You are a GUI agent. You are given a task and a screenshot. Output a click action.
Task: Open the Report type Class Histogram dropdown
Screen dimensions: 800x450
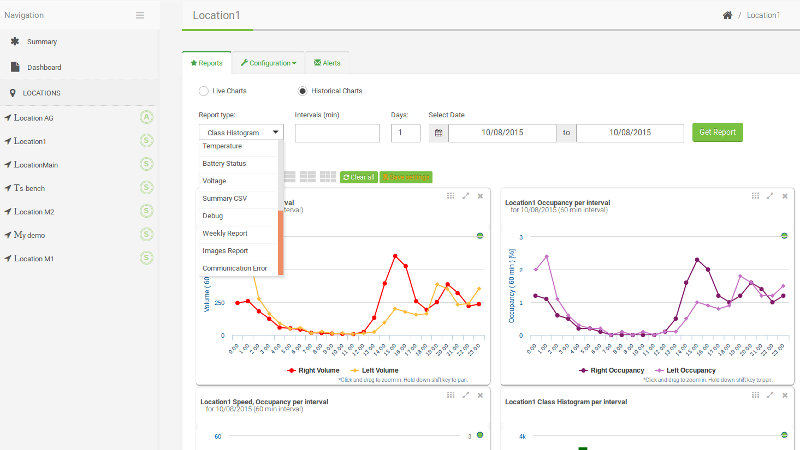pos(241,132)
